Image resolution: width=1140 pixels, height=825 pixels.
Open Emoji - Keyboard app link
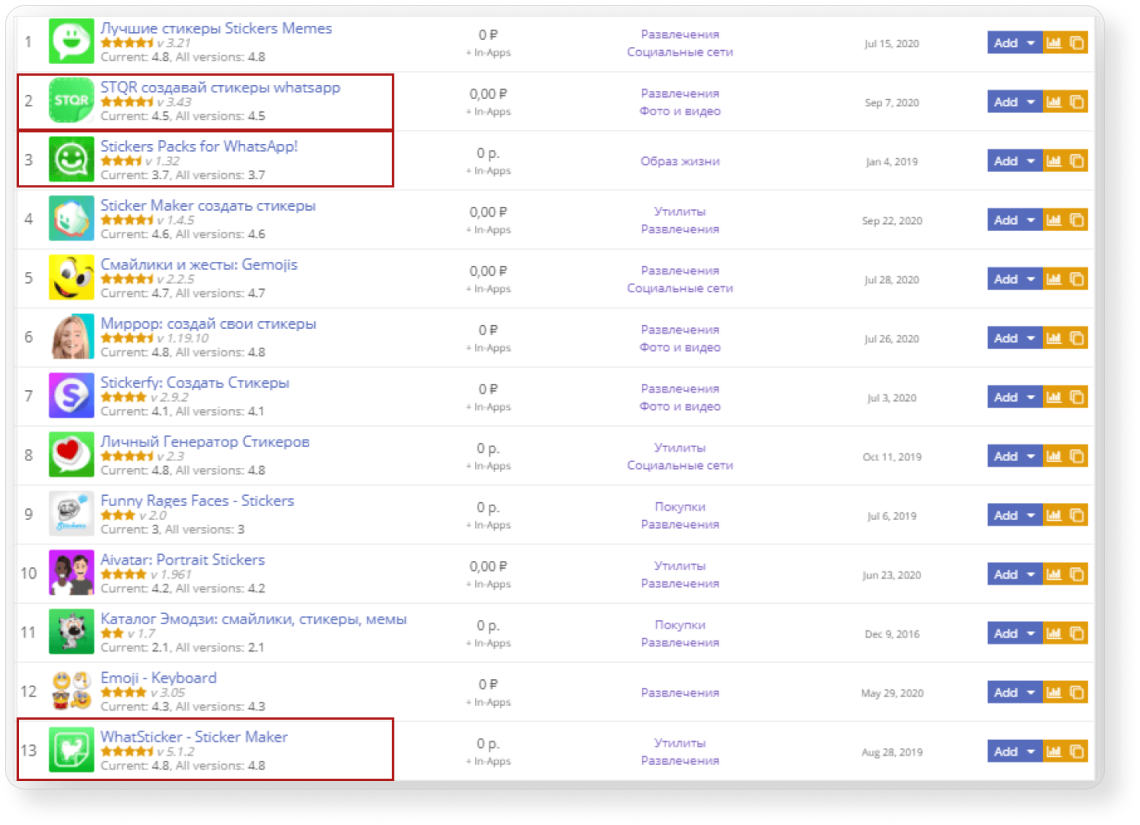point(158,677)
